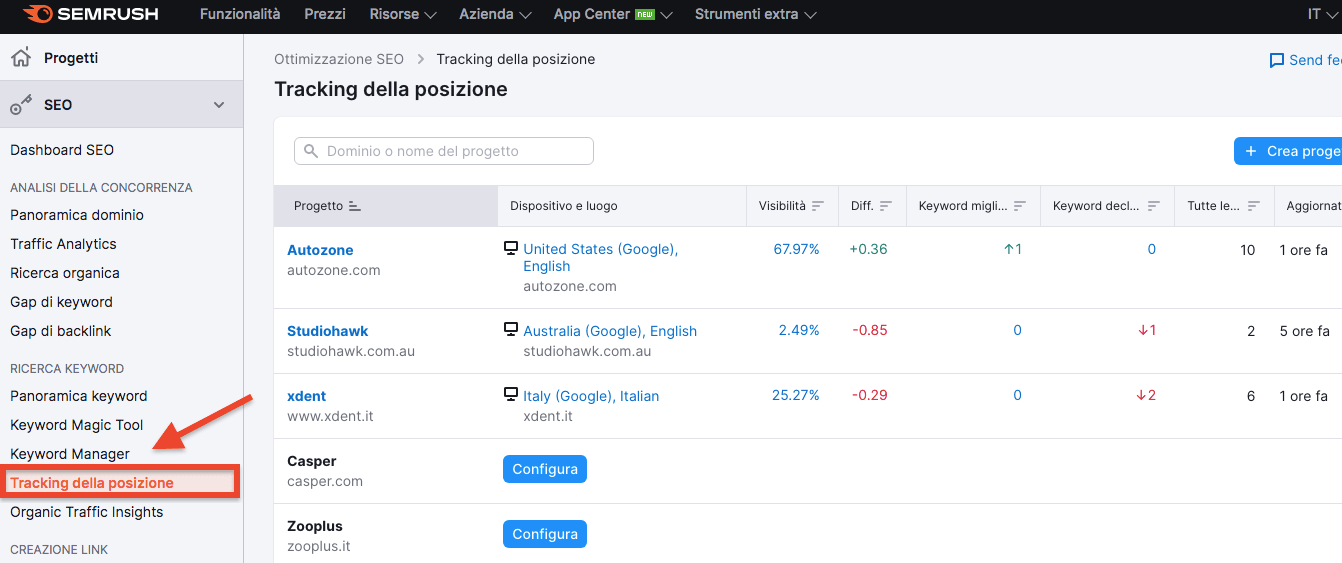The height and width of the screenshot is (563, 1342).
Task: Click the Progetto column sort icon
Action: coord(354,206)
